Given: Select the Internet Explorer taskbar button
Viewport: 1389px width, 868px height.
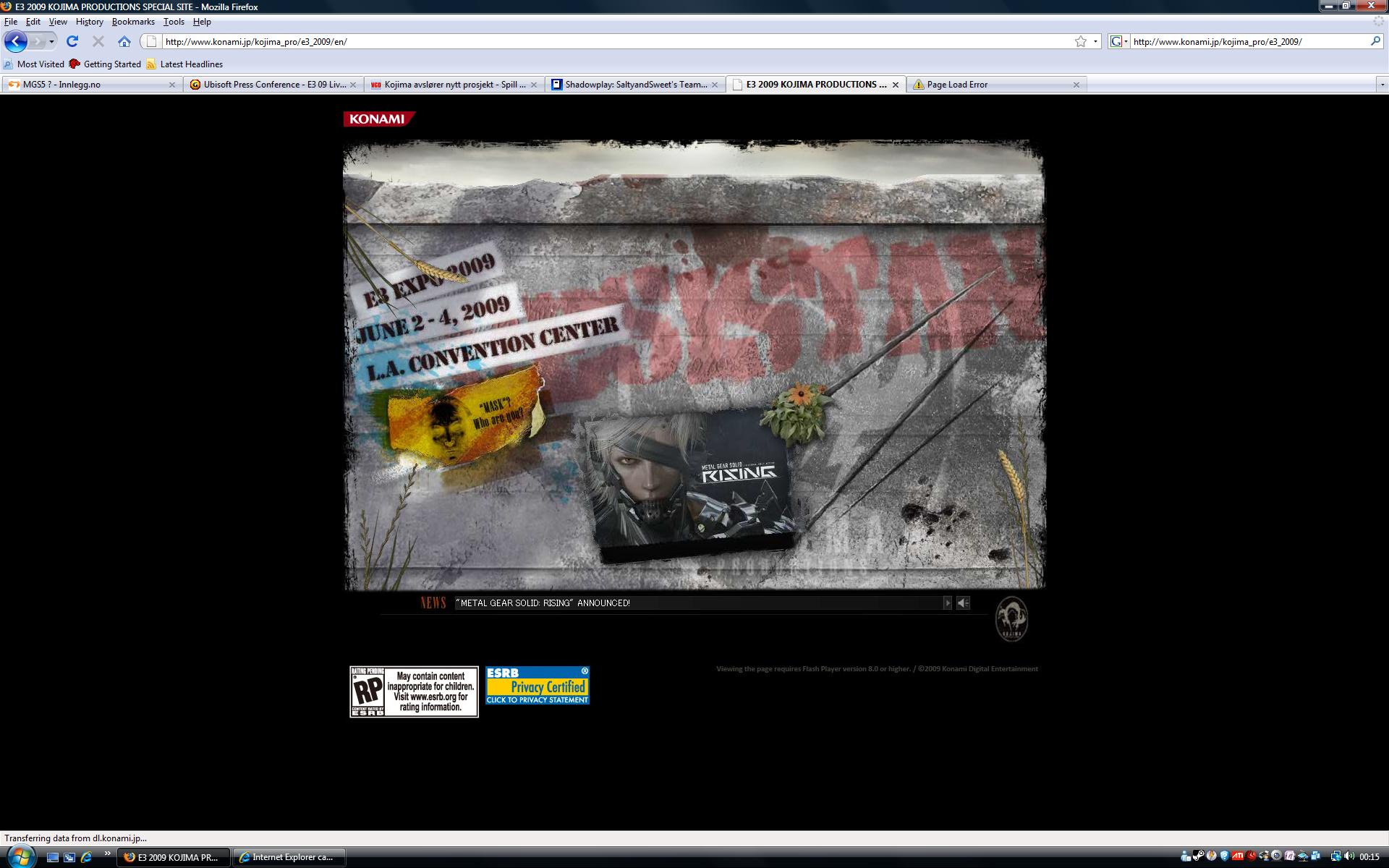Looking at the screenshot, I should [x=289, y=857].
